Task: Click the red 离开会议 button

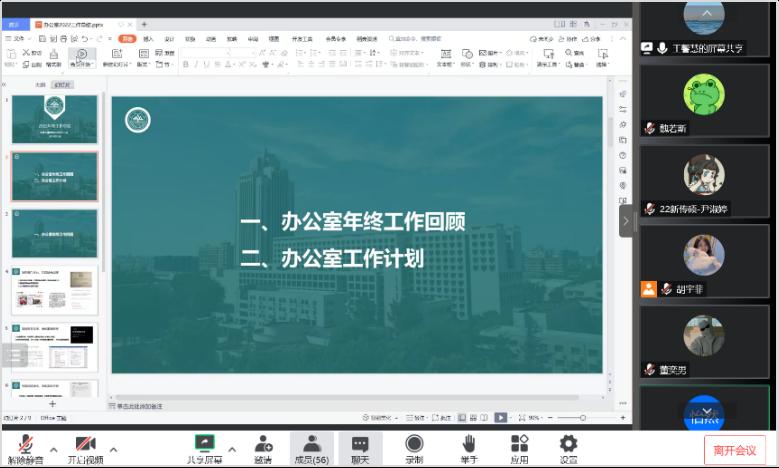Action: [x=734, y=449]
